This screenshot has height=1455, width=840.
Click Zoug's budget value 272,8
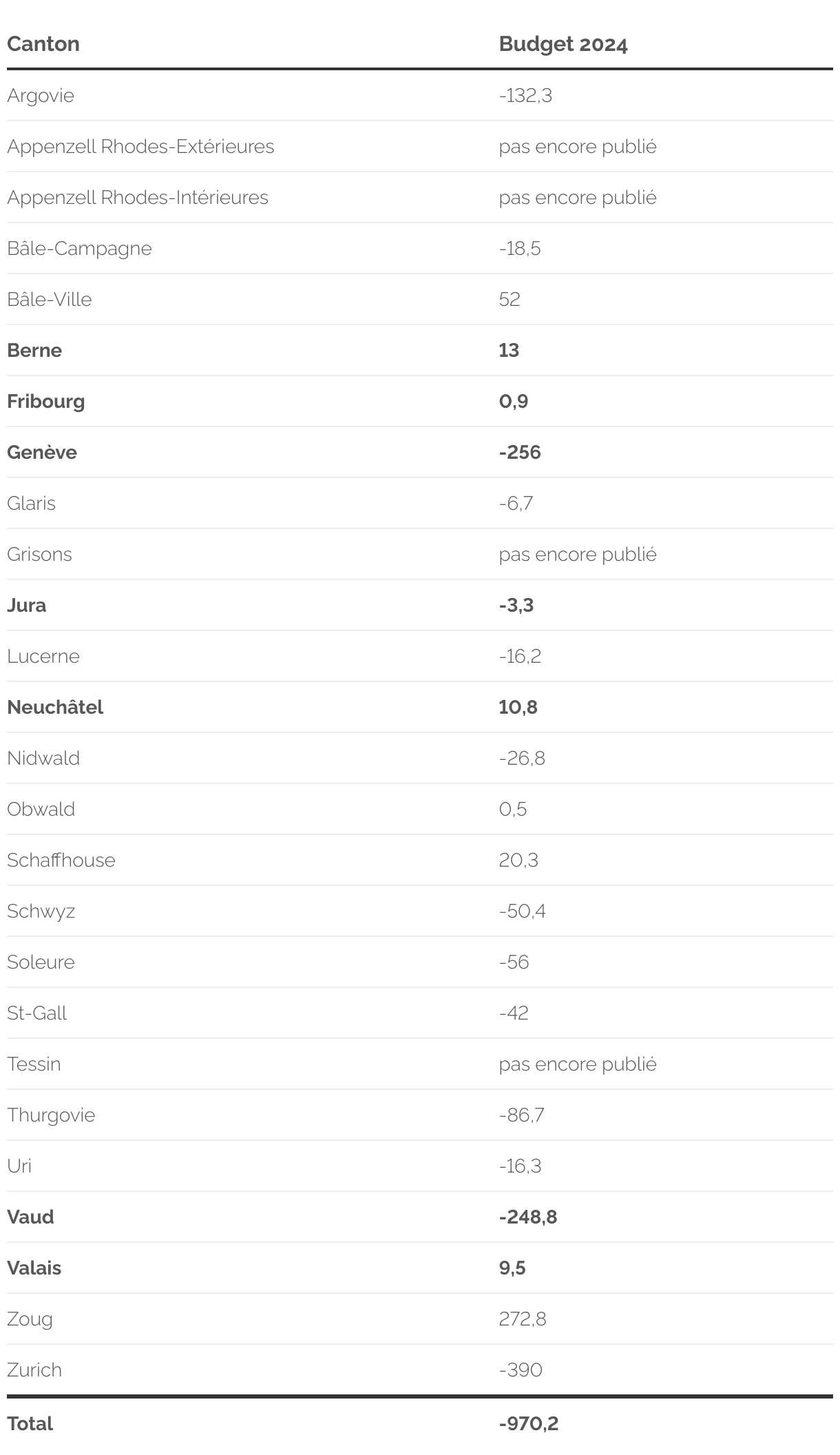pyautogui.click(x=522, y=1319)
